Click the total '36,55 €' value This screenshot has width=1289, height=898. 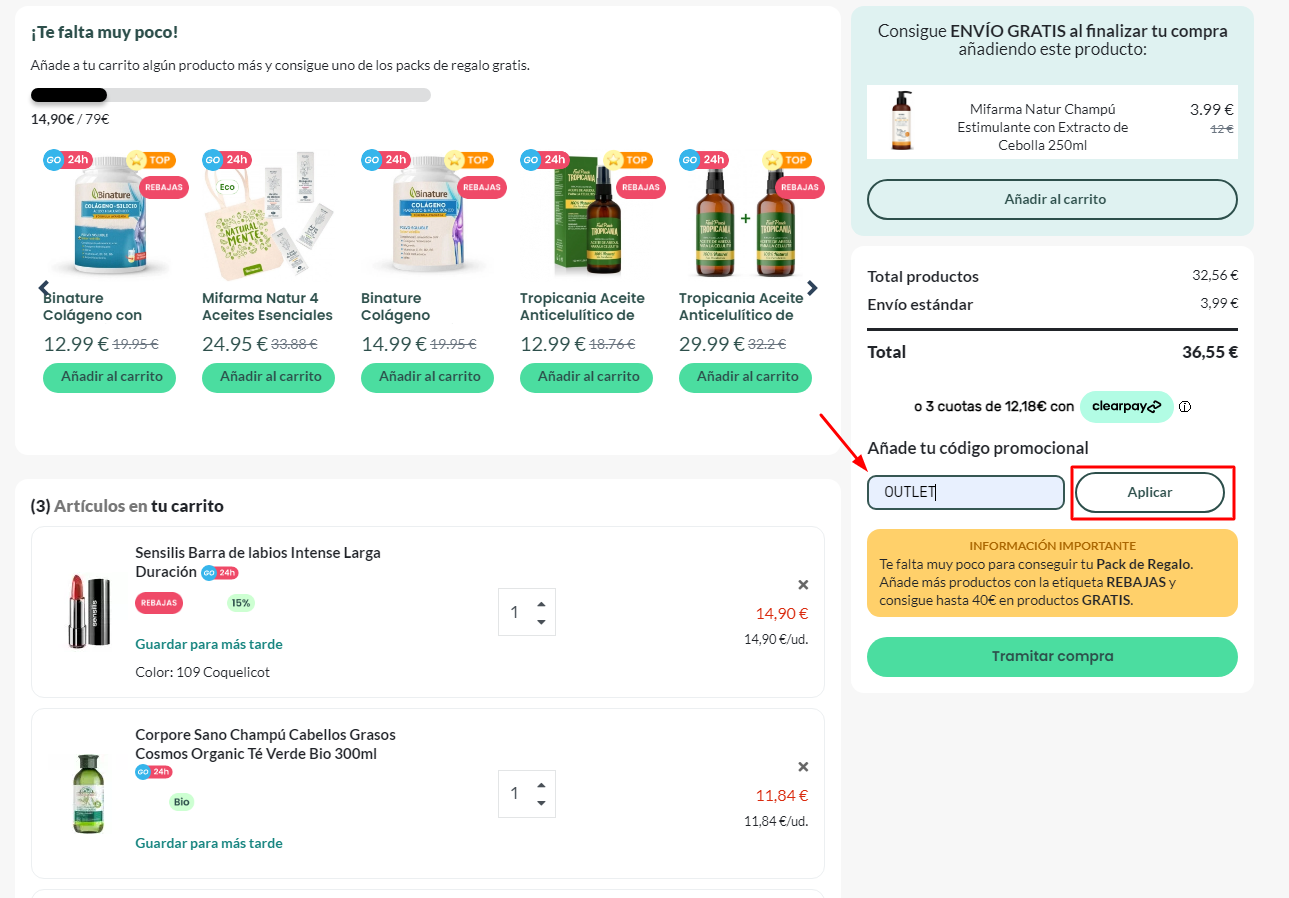click(1210, 352)
